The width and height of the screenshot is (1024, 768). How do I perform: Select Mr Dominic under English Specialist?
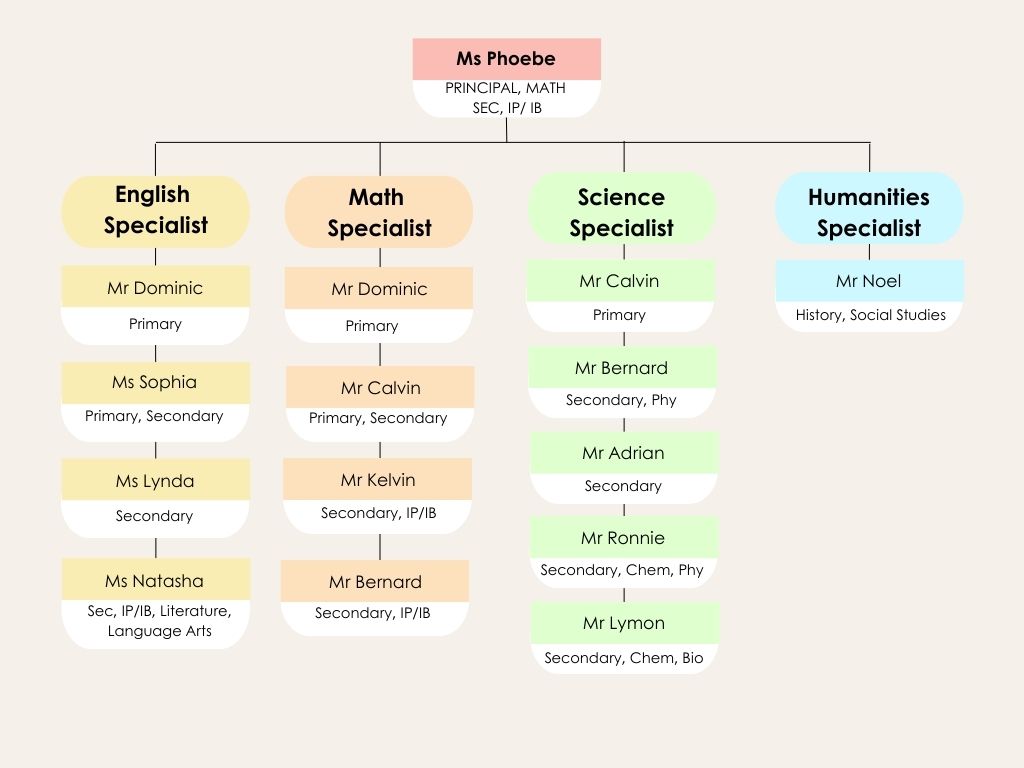155,305
